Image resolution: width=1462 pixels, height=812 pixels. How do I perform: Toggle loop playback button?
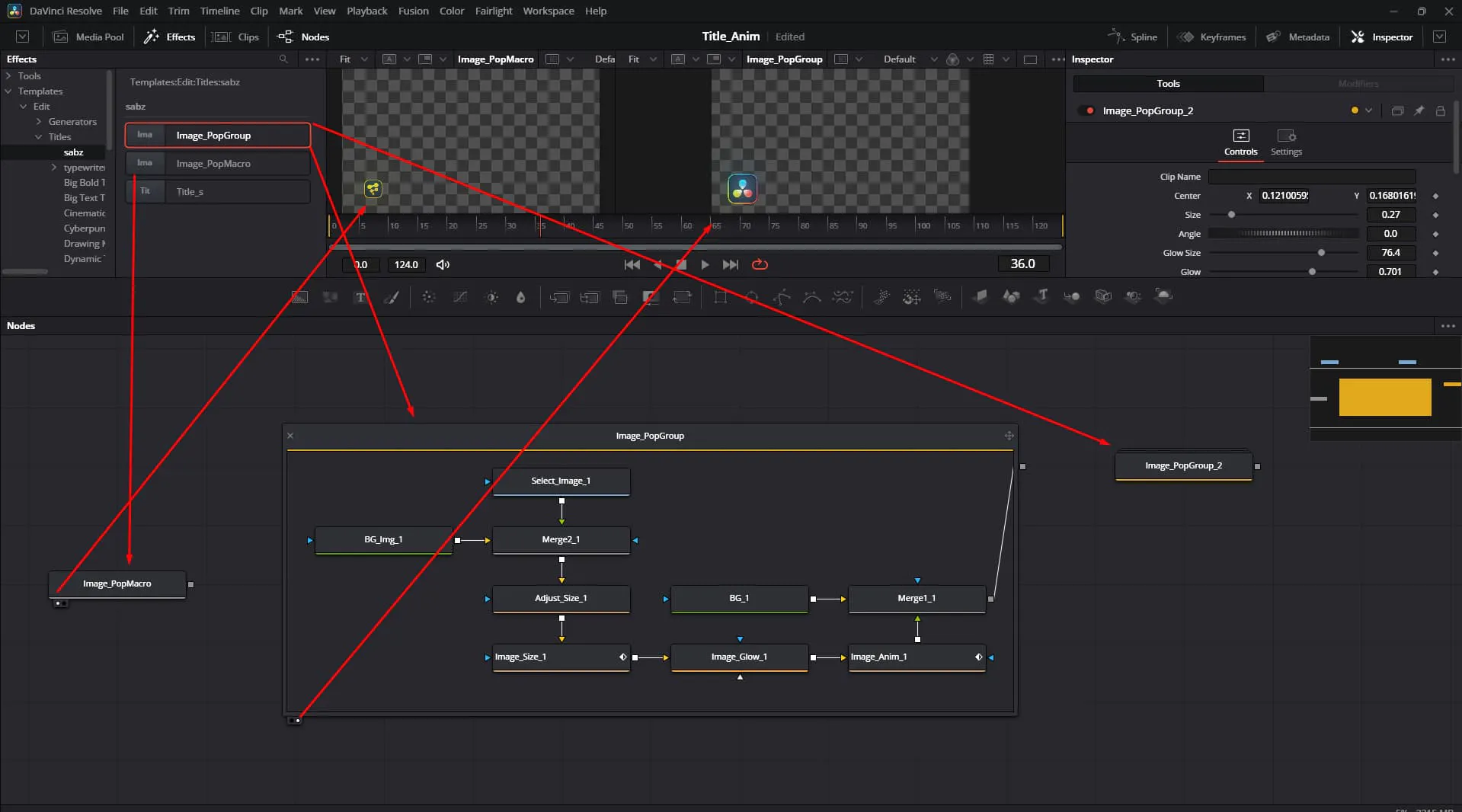coord(760,264)
